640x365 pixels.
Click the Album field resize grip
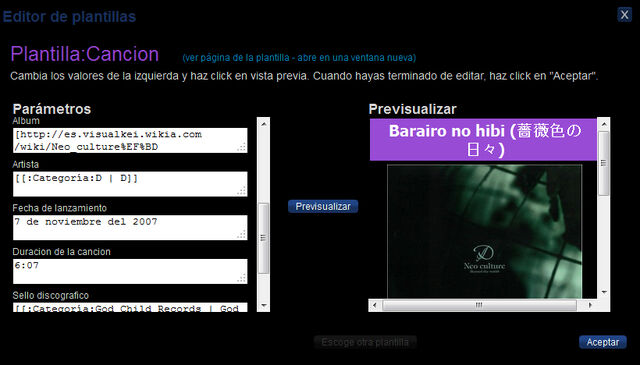[242, 148]
